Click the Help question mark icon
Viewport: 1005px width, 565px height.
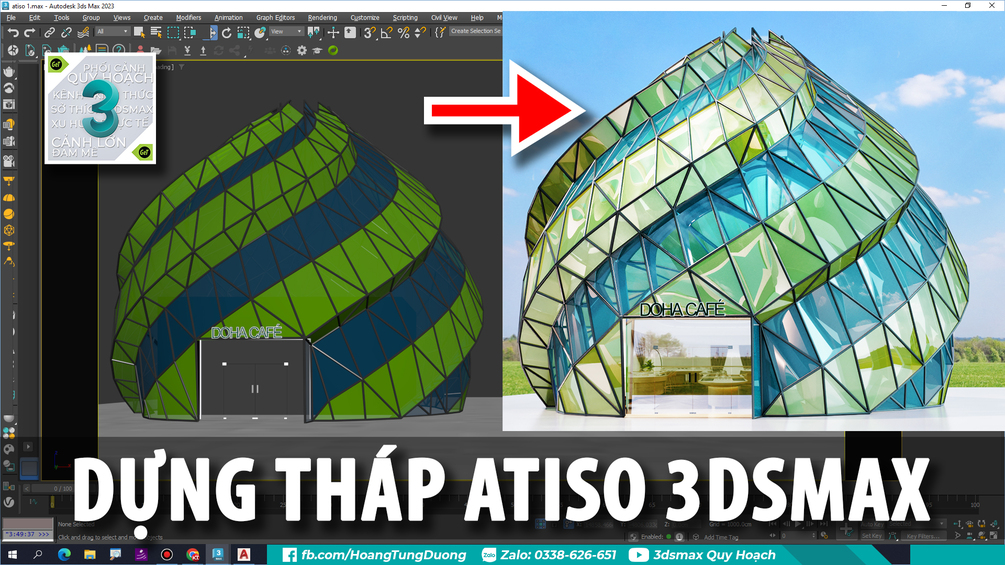119,50
